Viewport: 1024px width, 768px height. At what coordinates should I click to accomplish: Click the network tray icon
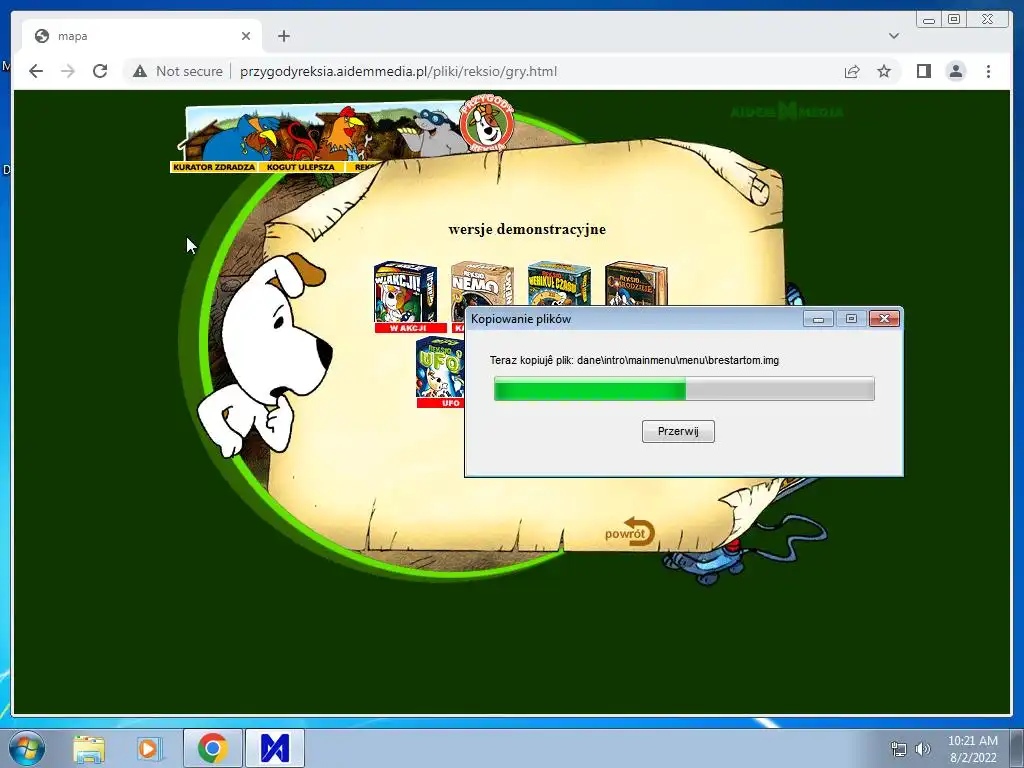pyautogui.click(x=899, y=749)
